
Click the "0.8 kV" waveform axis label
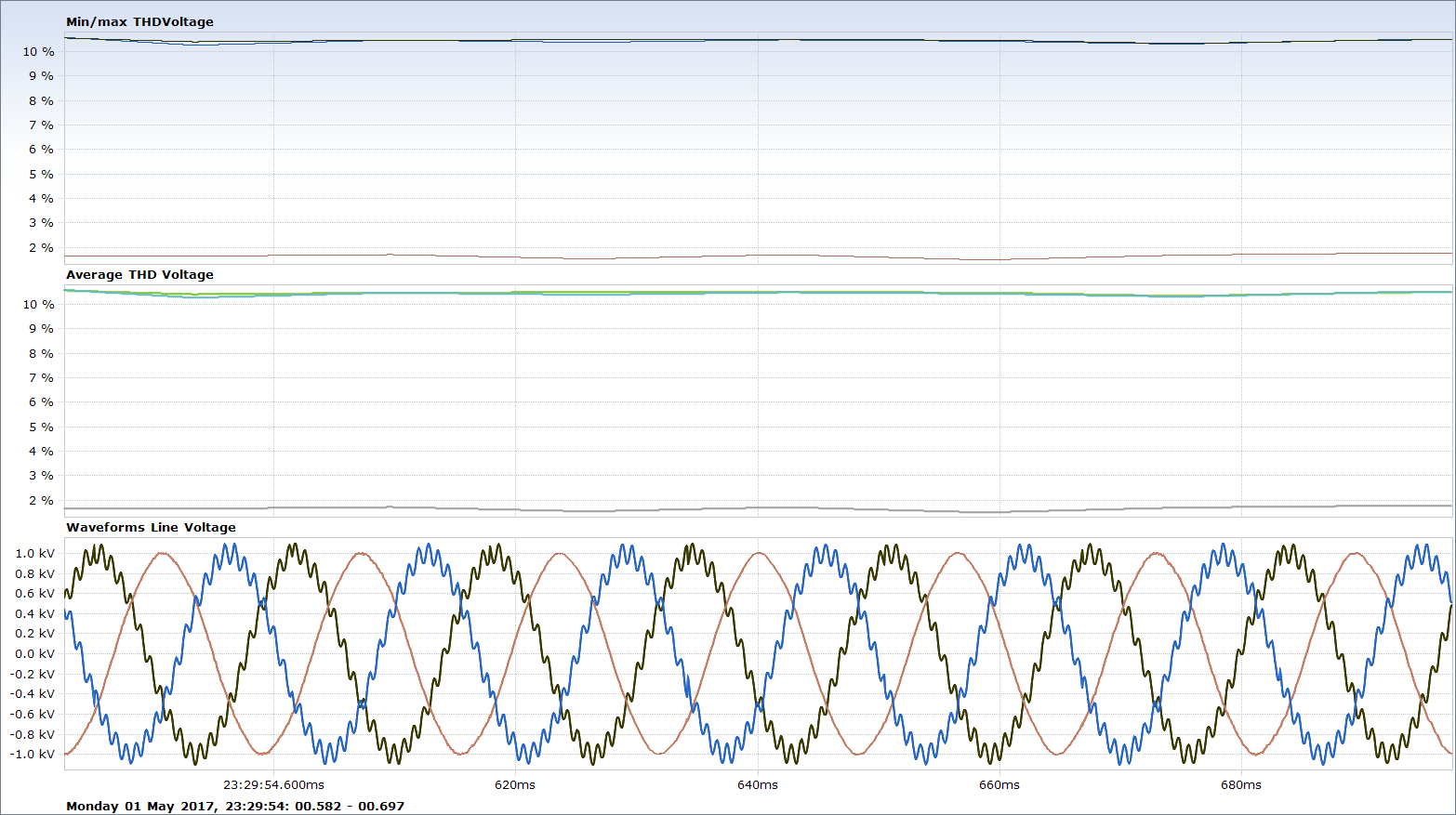click(x=34, y=573)
